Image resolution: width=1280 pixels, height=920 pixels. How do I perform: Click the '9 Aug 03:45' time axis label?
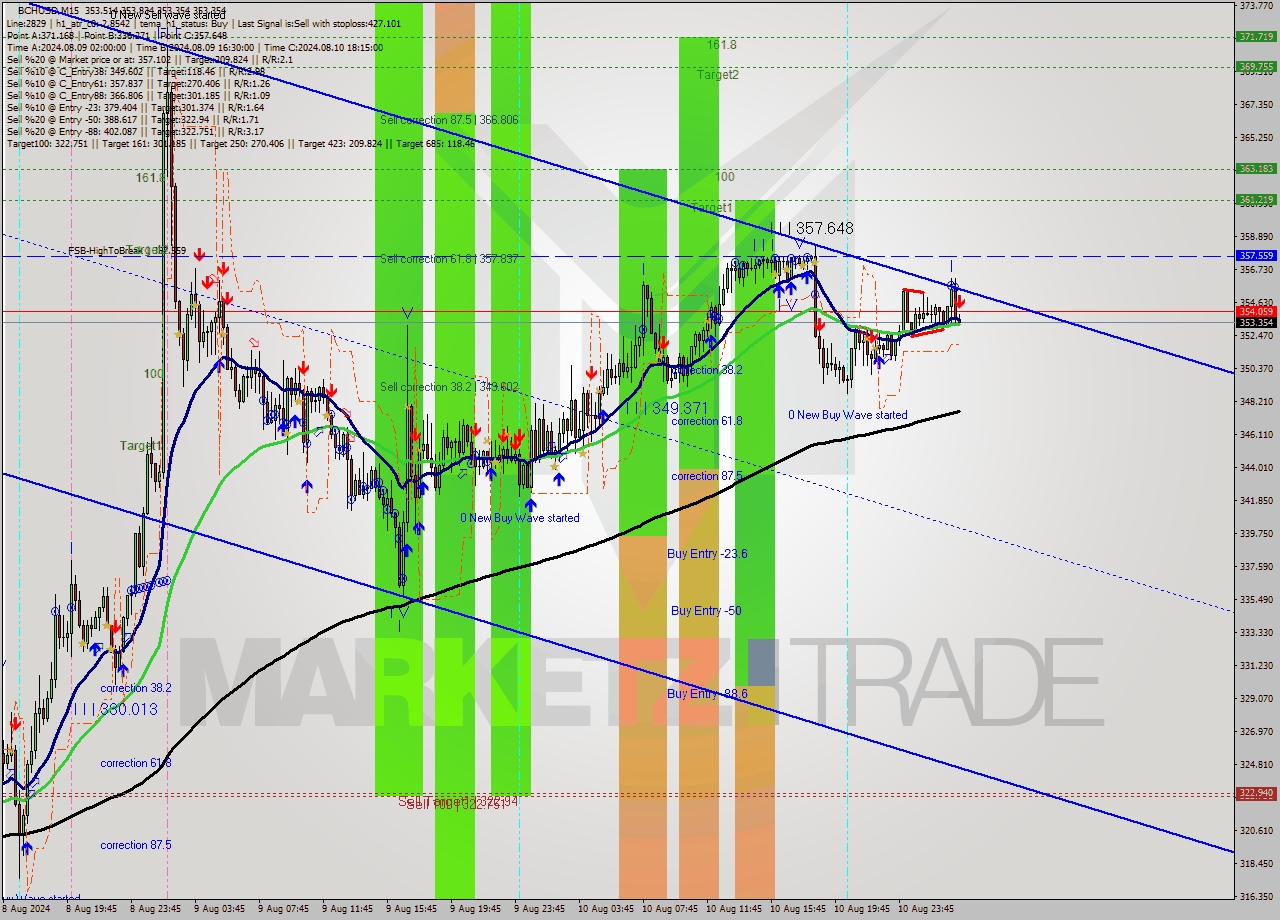[218, 909]
